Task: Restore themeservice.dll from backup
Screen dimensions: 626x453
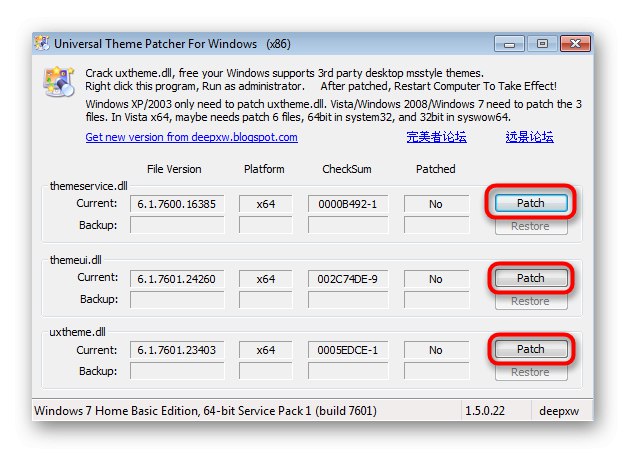Action: (x=531, y=226)
